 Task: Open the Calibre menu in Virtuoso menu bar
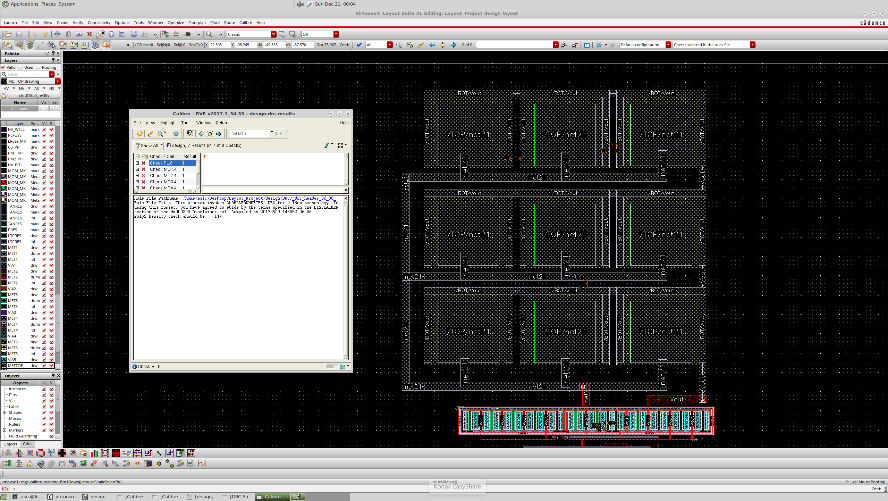click(x=245, y=23)
